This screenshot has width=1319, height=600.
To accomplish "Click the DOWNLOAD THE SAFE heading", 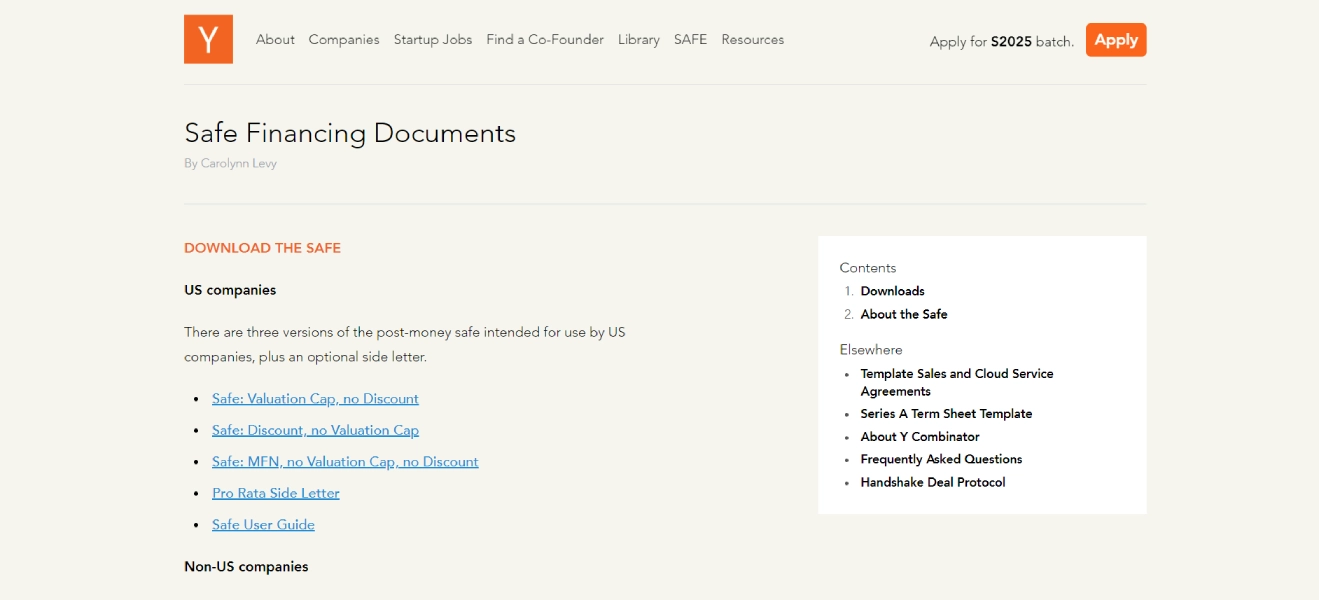I will (262, 248).
